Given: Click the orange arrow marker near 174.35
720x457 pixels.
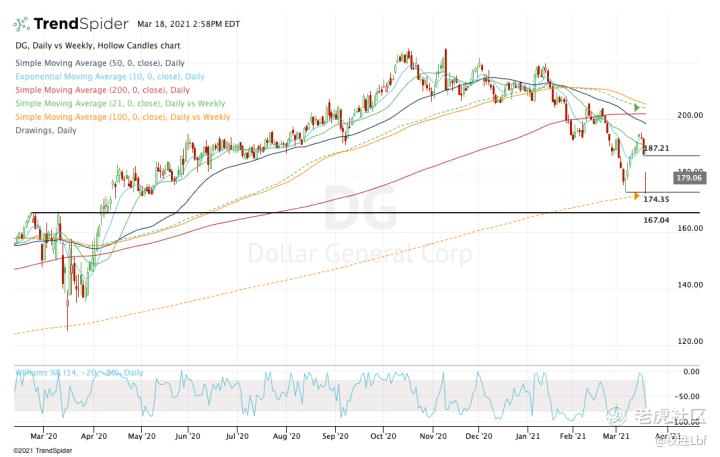Looking at the screenshot, I should point(636,196).
